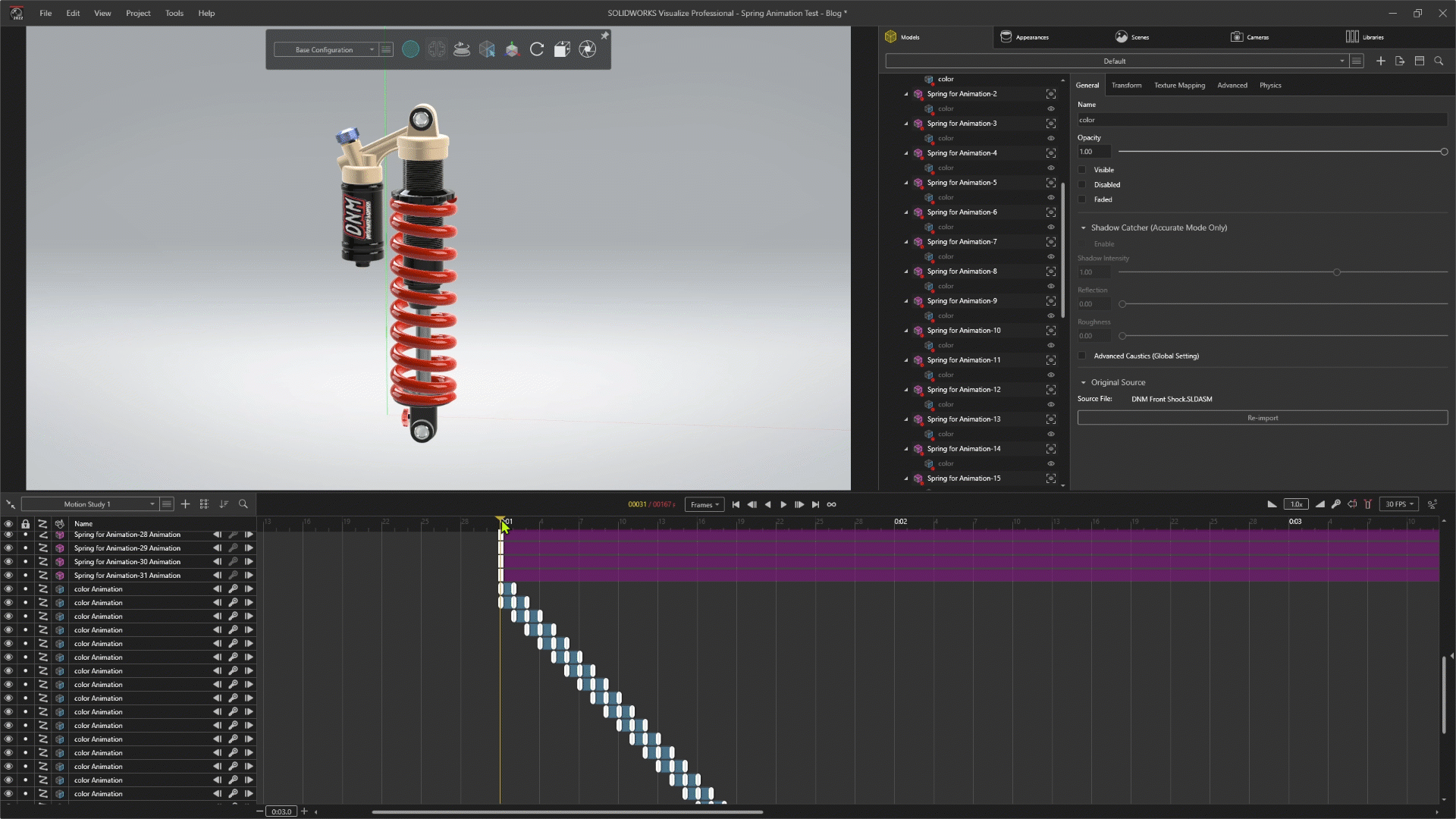
Task: Collapse Spring for Animation-2 tree node
Action: point(905,94)
